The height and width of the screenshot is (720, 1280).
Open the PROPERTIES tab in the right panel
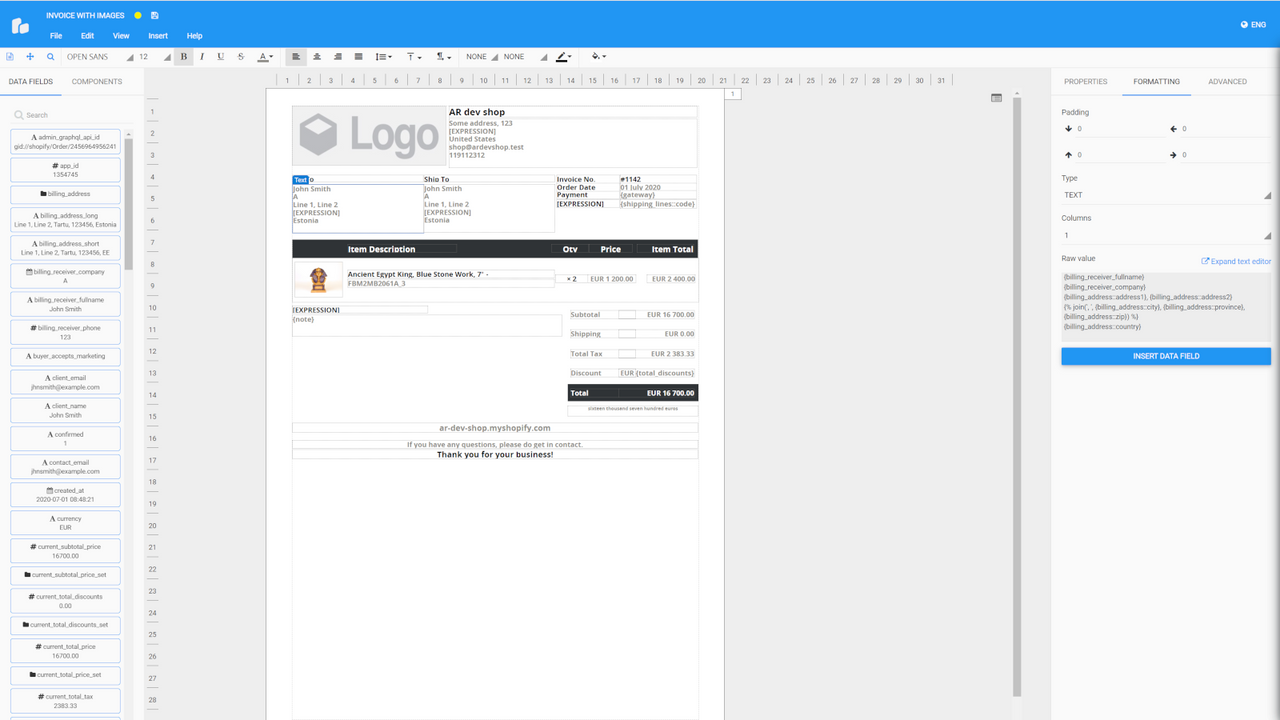click(x=1085, y=81)
